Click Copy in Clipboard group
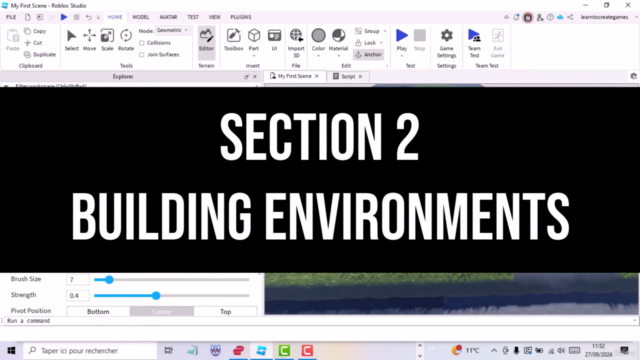 tap(35, 31)
